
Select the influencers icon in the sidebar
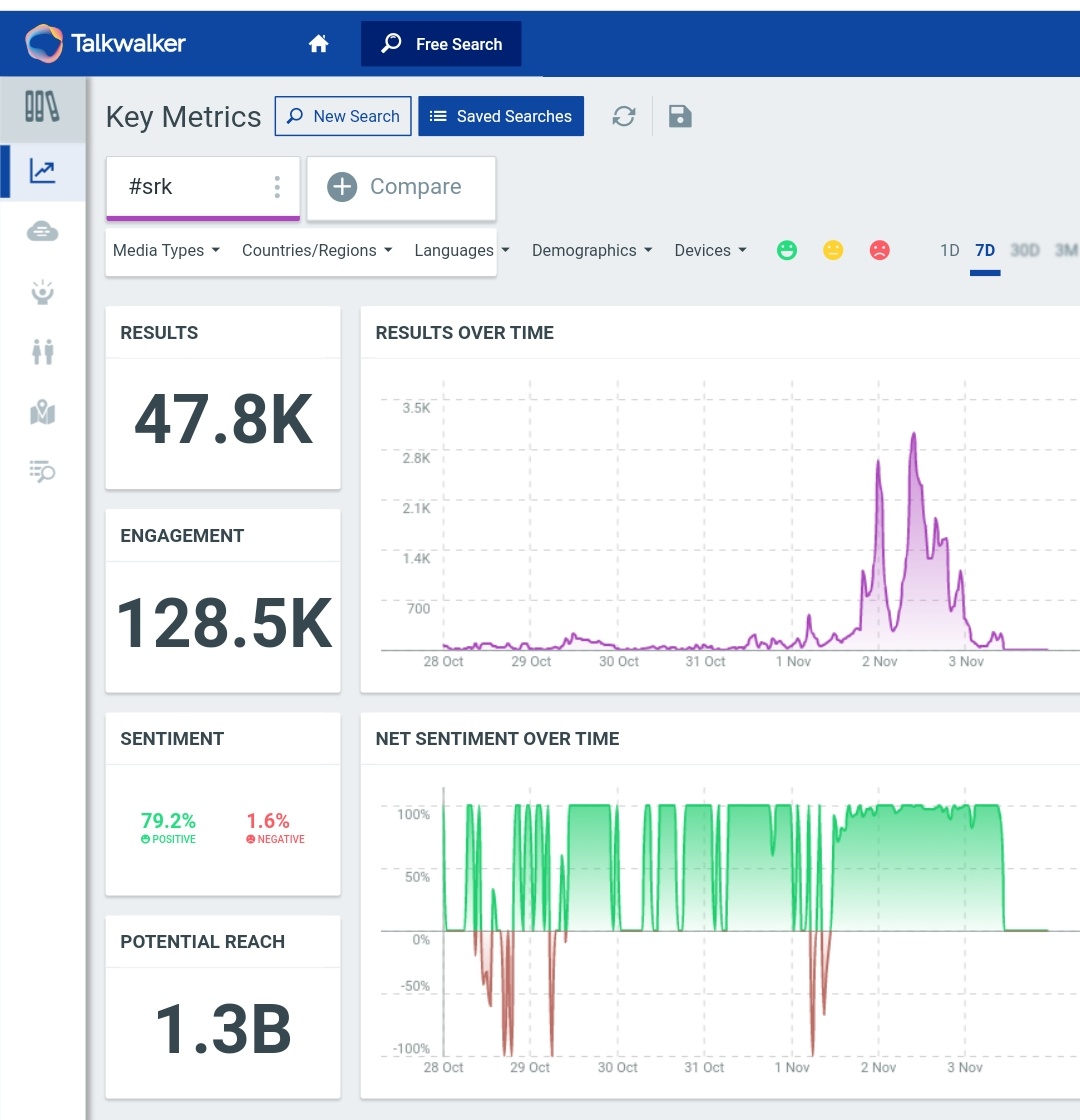tap(41, 291)
